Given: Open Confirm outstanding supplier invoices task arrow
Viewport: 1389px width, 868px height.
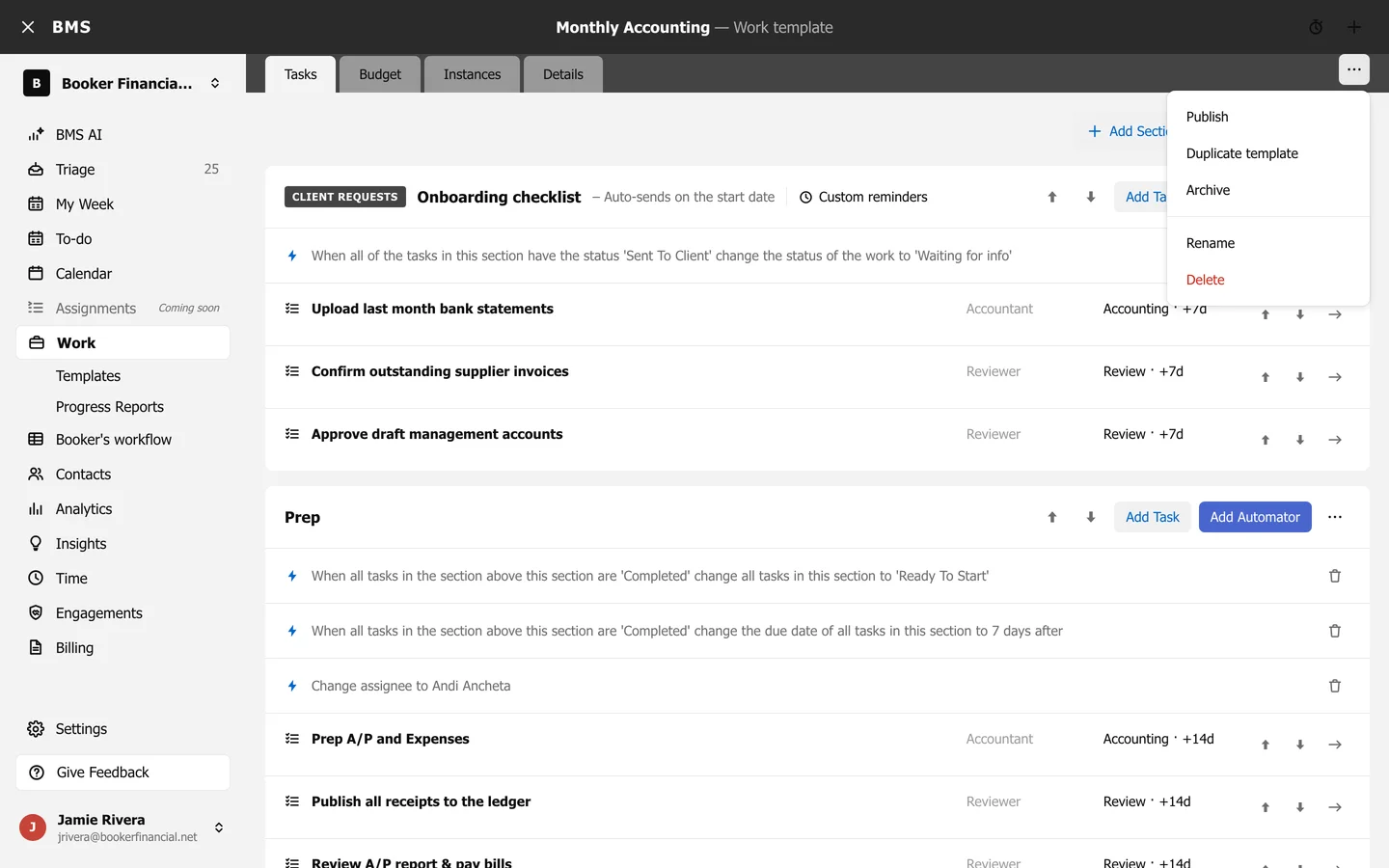Looking at the screenshot, I should click(1335, 377).
